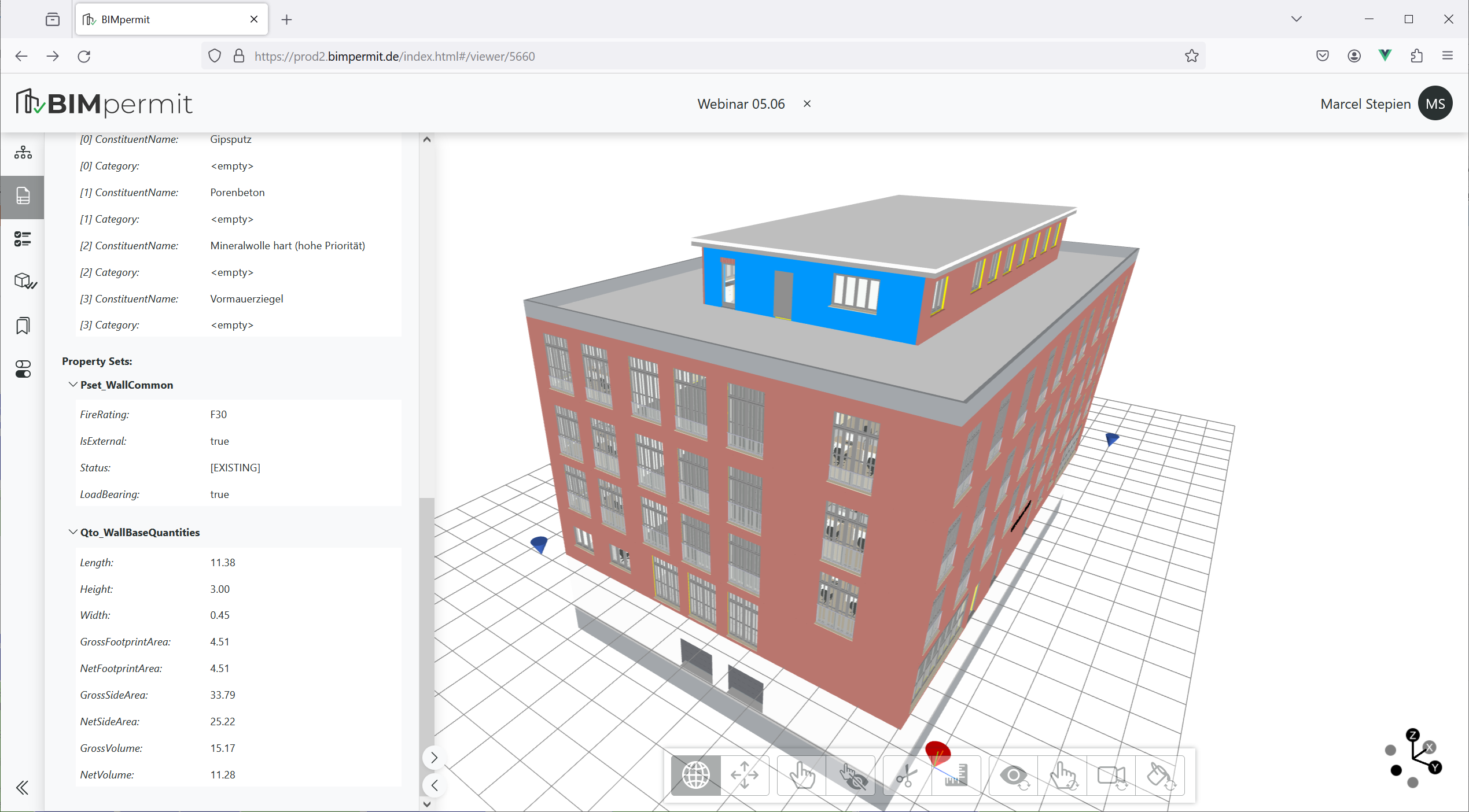Screen dimensions: 1469x812
Task: Reset selection with hand refresh icon
Action: (1062, 775)
